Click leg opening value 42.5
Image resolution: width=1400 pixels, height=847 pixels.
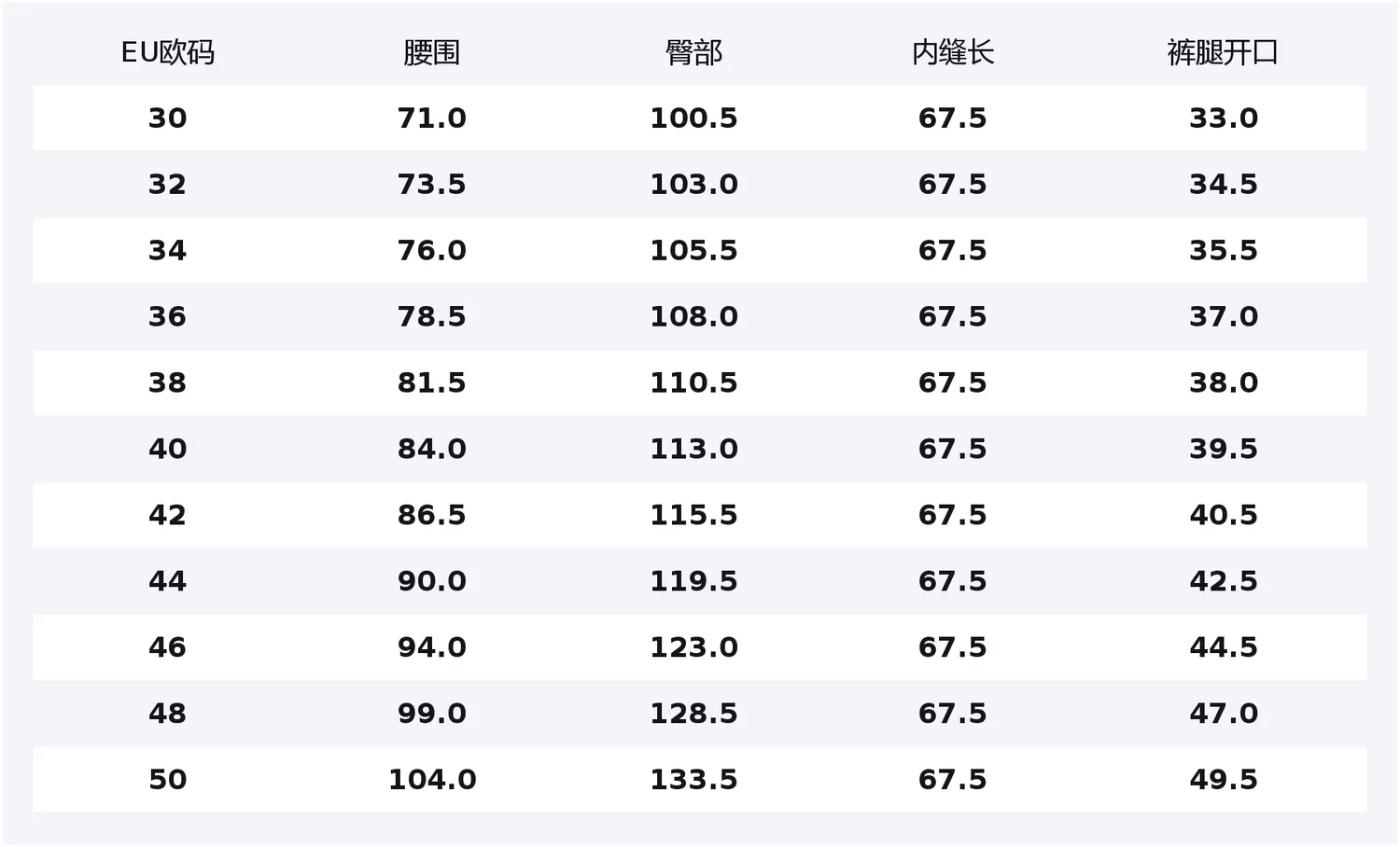1224,582
